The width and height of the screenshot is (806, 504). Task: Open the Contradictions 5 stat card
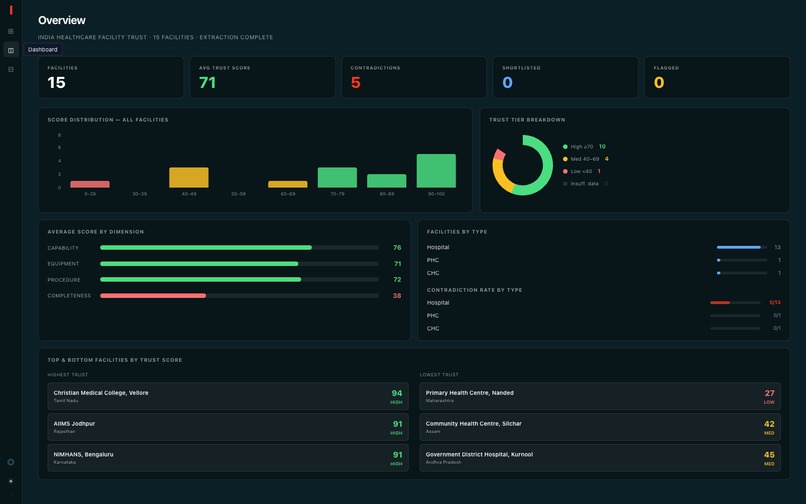(x=414, y=78)
